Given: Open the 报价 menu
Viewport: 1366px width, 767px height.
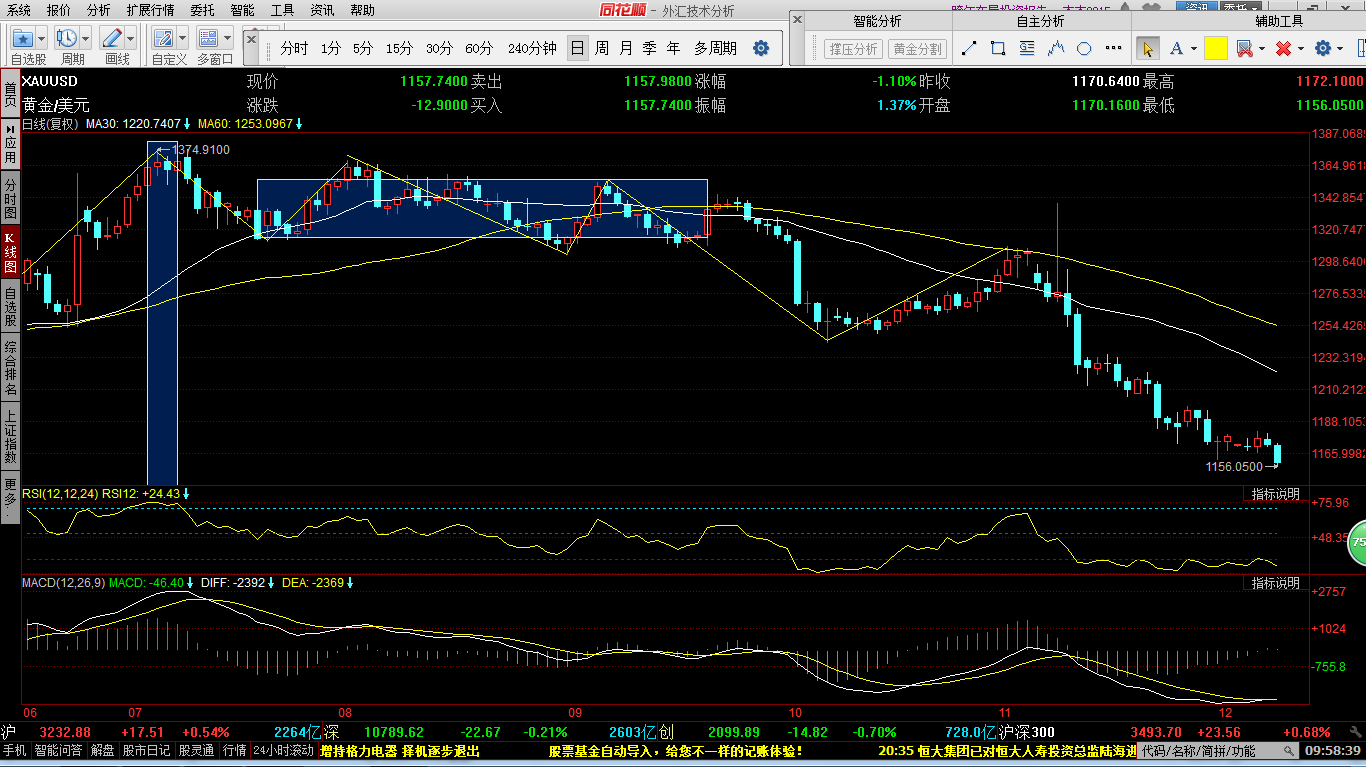Looking at the screenshot, I should point(59,10).
